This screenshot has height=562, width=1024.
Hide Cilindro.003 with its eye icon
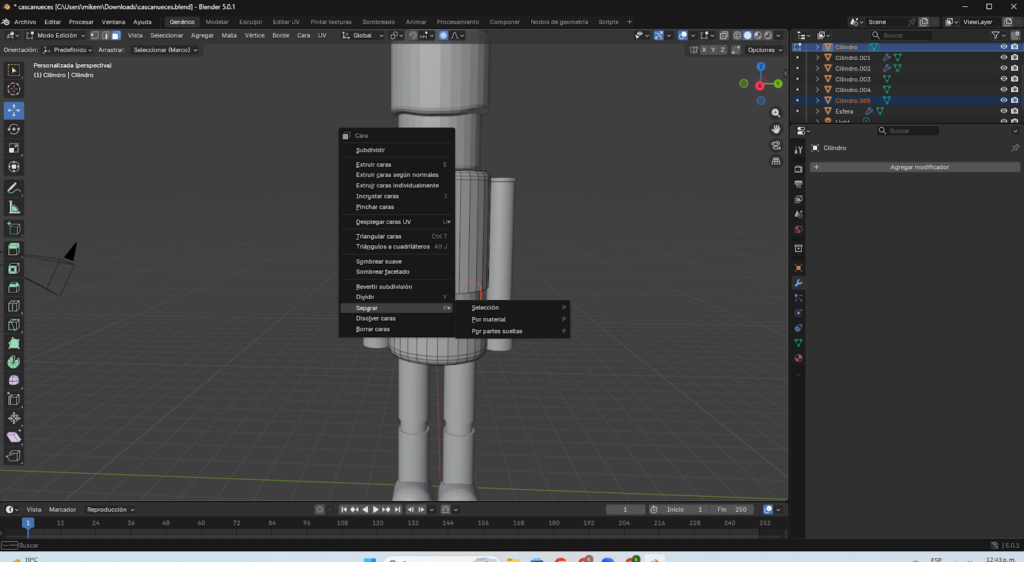click(1003, 79)
